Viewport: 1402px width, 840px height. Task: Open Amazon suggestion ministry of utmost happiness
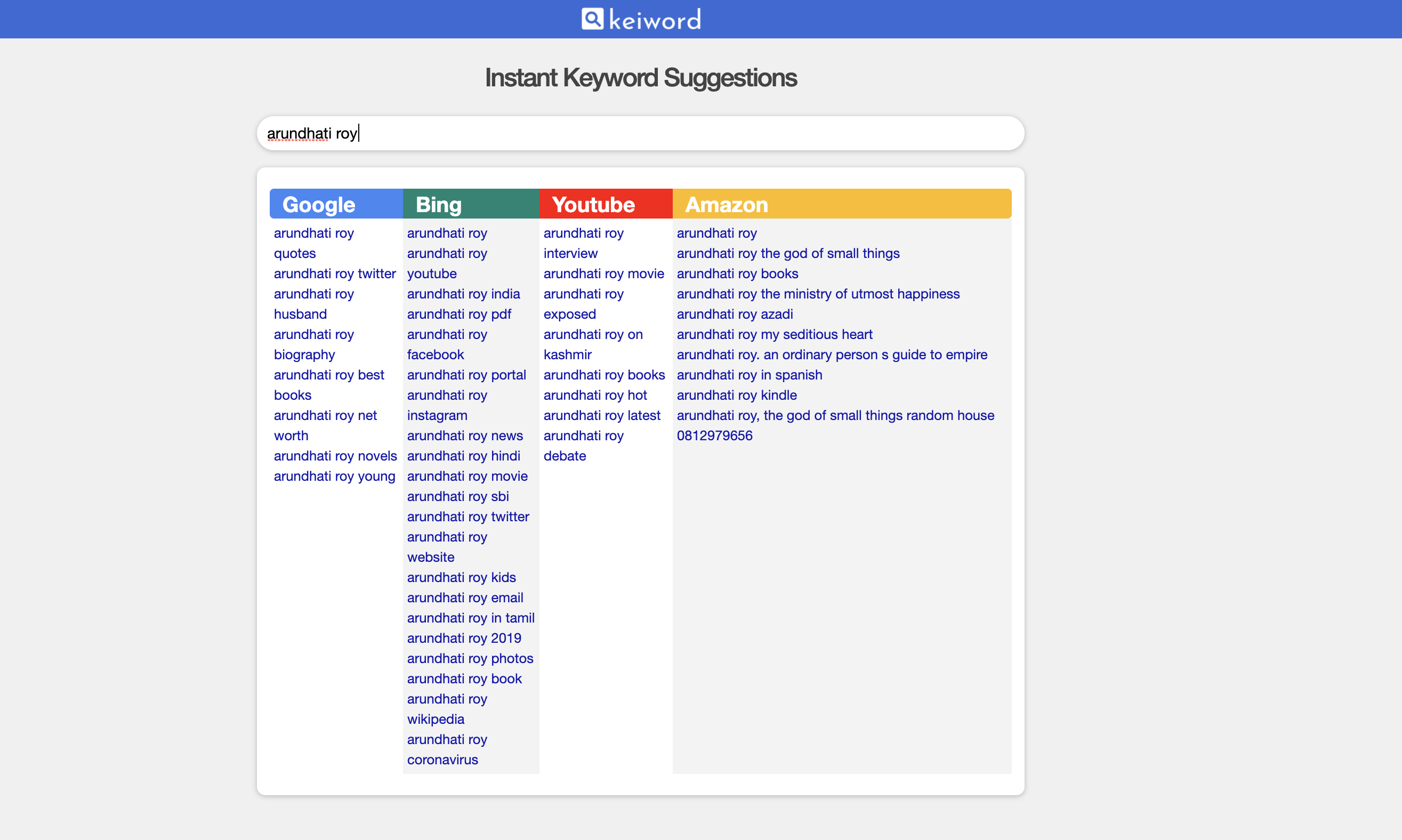pos(818,294)
